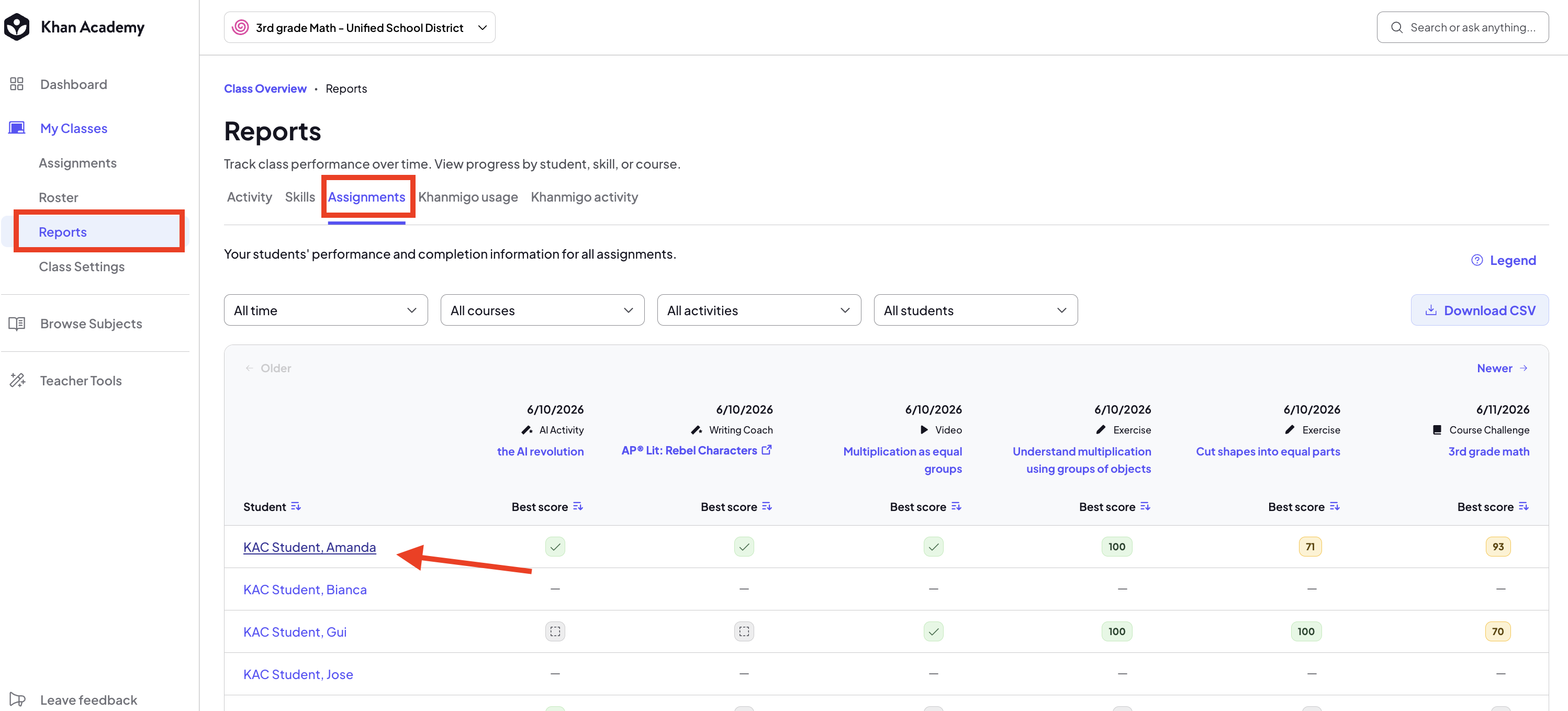Go to Assignments in the sidebar
Viewport: 1568px width, 711px height.
[x=78, y=163]
